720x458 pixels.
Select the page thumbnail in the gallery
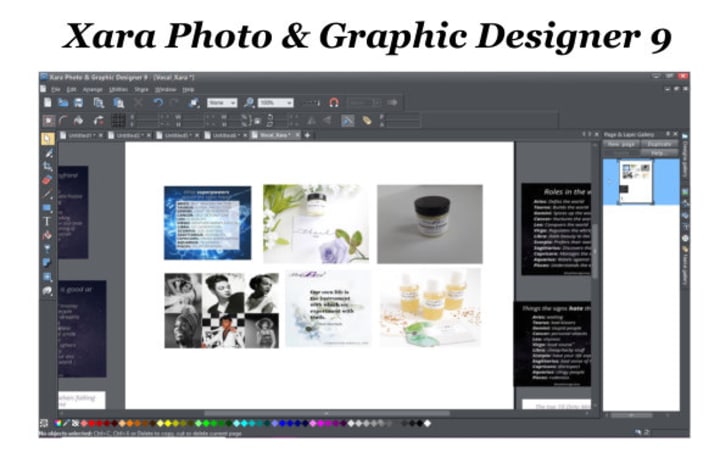[x=636, y=181]
